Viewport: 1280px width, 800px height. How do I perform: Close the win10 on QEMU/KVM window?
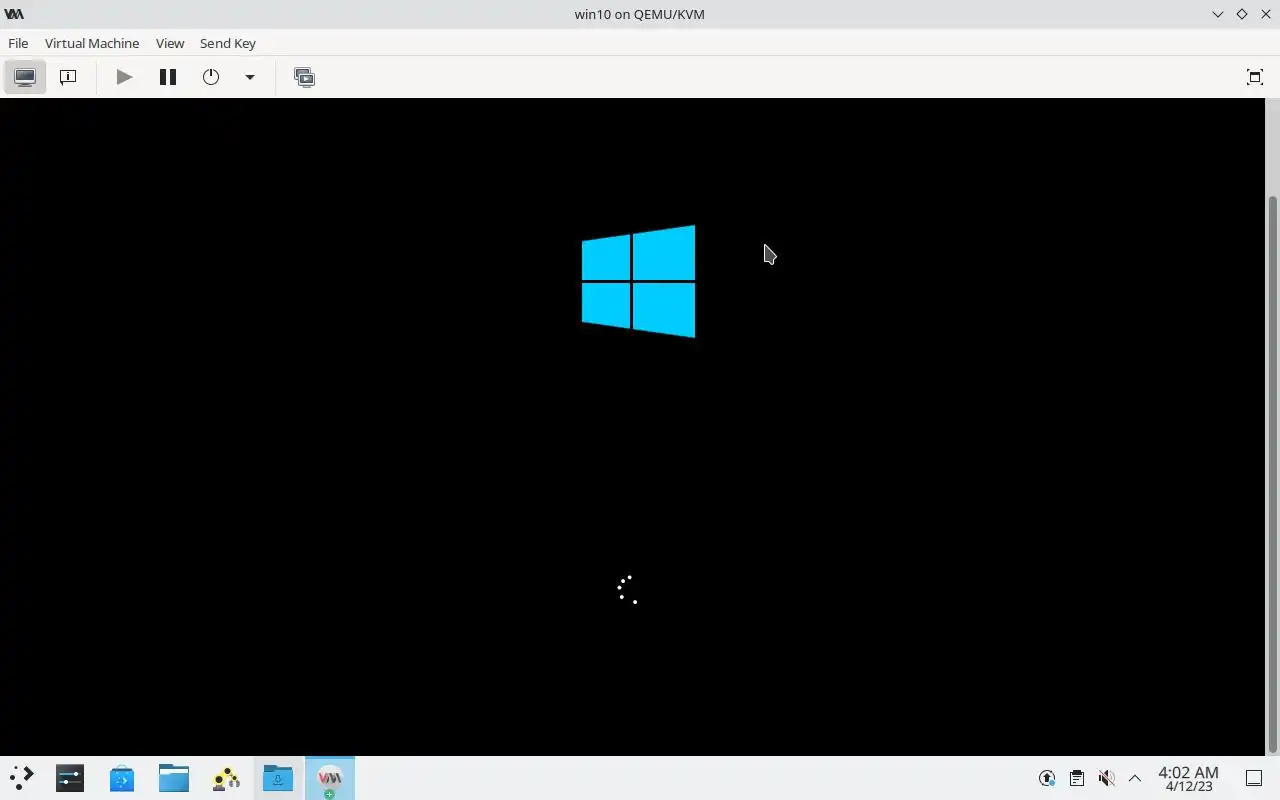click(x=1266, y=14)
